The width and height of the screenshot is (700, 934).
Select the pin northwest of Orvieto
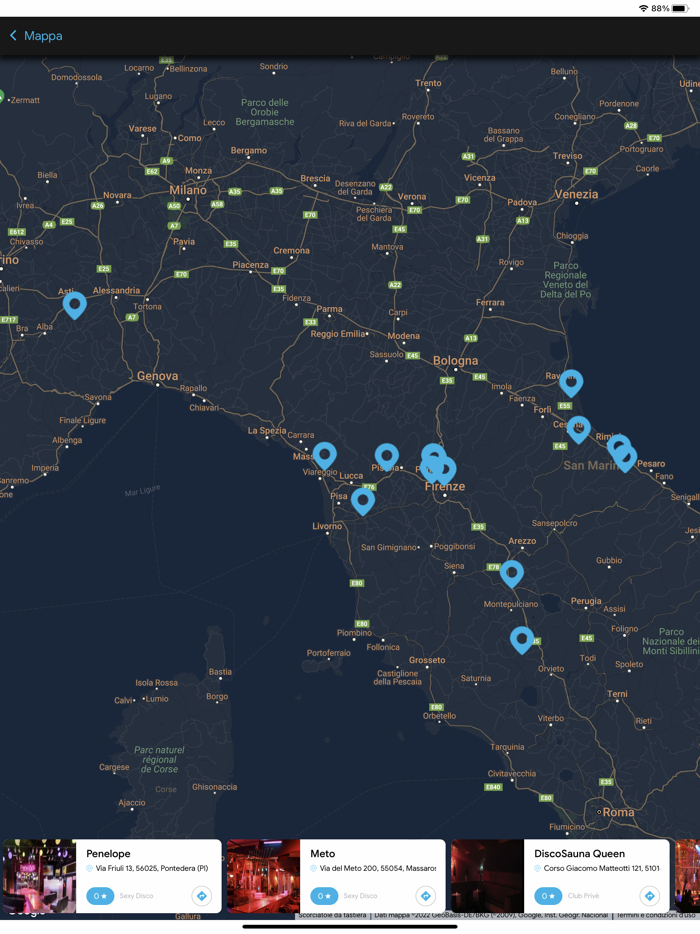(x=522, y=640)
